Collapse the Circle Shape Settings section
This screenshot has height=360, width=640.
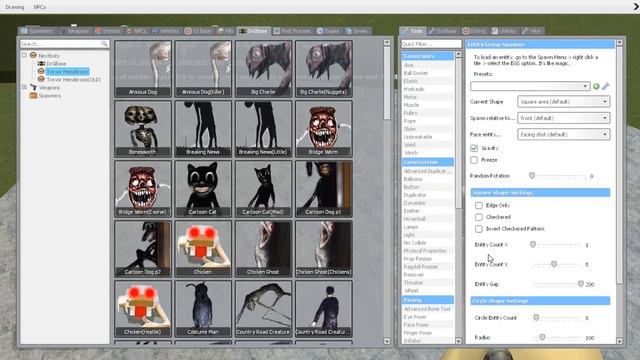coord(540,301)
